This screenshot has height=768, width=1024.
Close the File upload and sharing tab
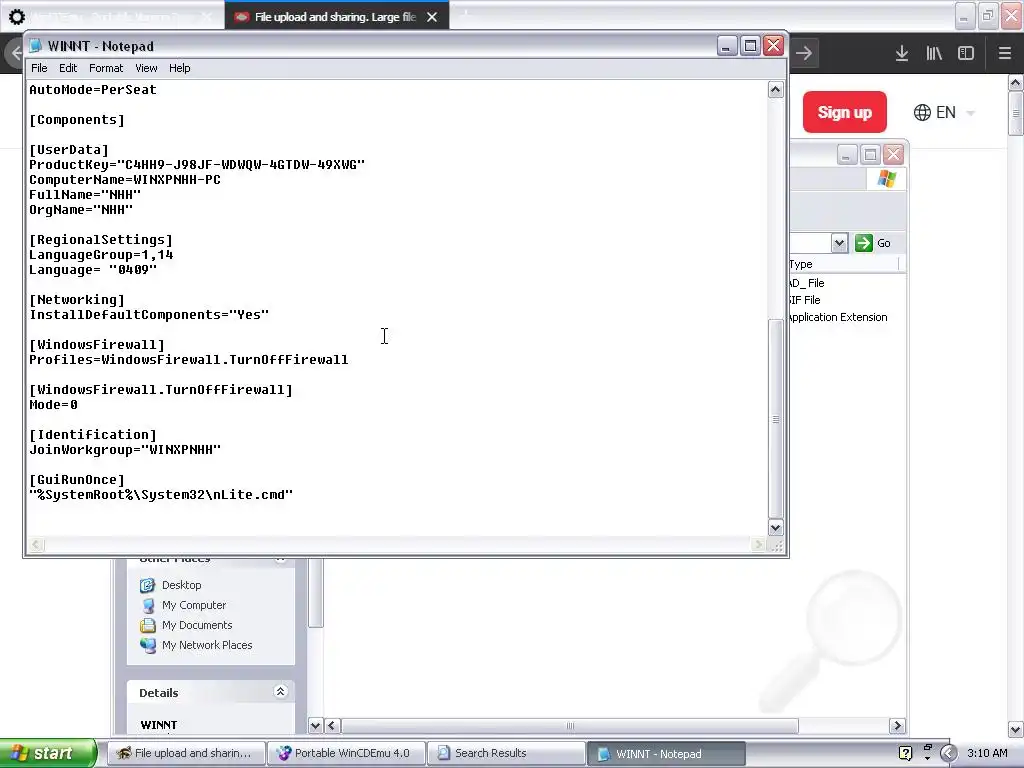point(432,17)
